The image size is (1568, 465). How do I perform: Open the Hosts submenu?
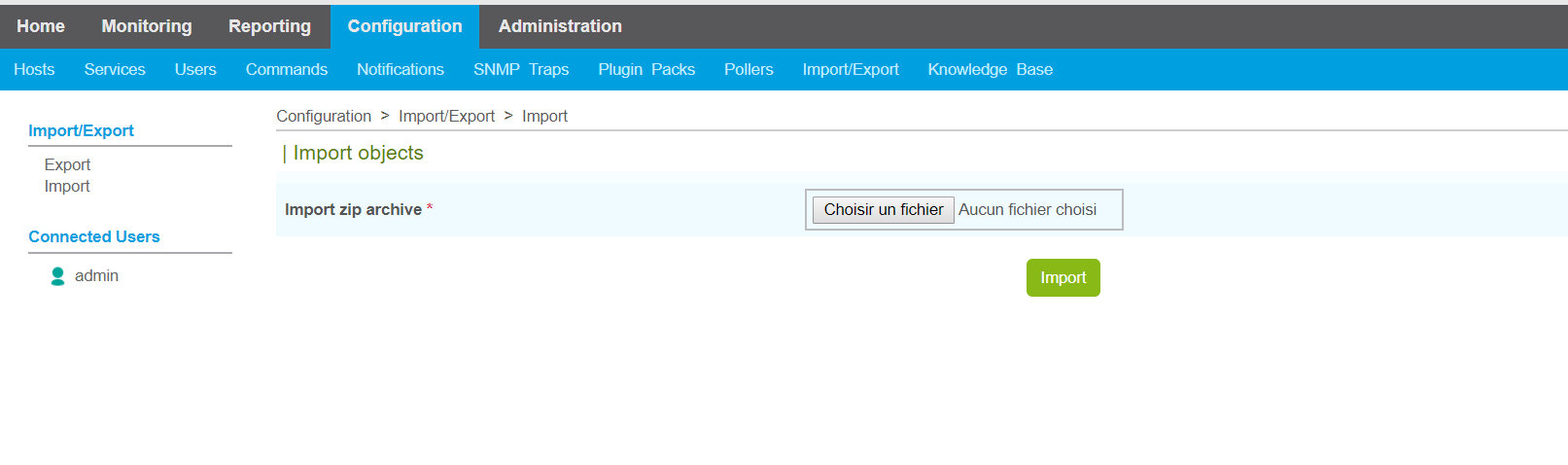34,70
